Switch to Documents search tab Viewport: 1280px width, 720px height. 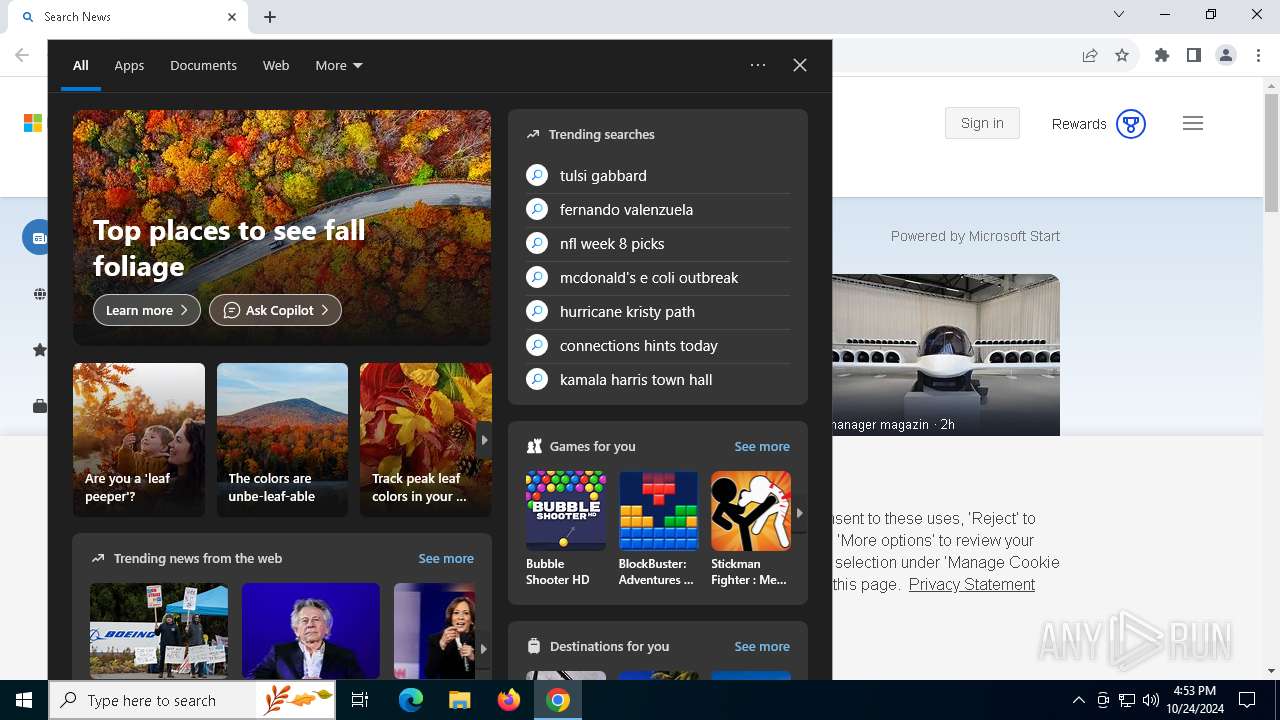pyautogui.click(x=203, y=65)
